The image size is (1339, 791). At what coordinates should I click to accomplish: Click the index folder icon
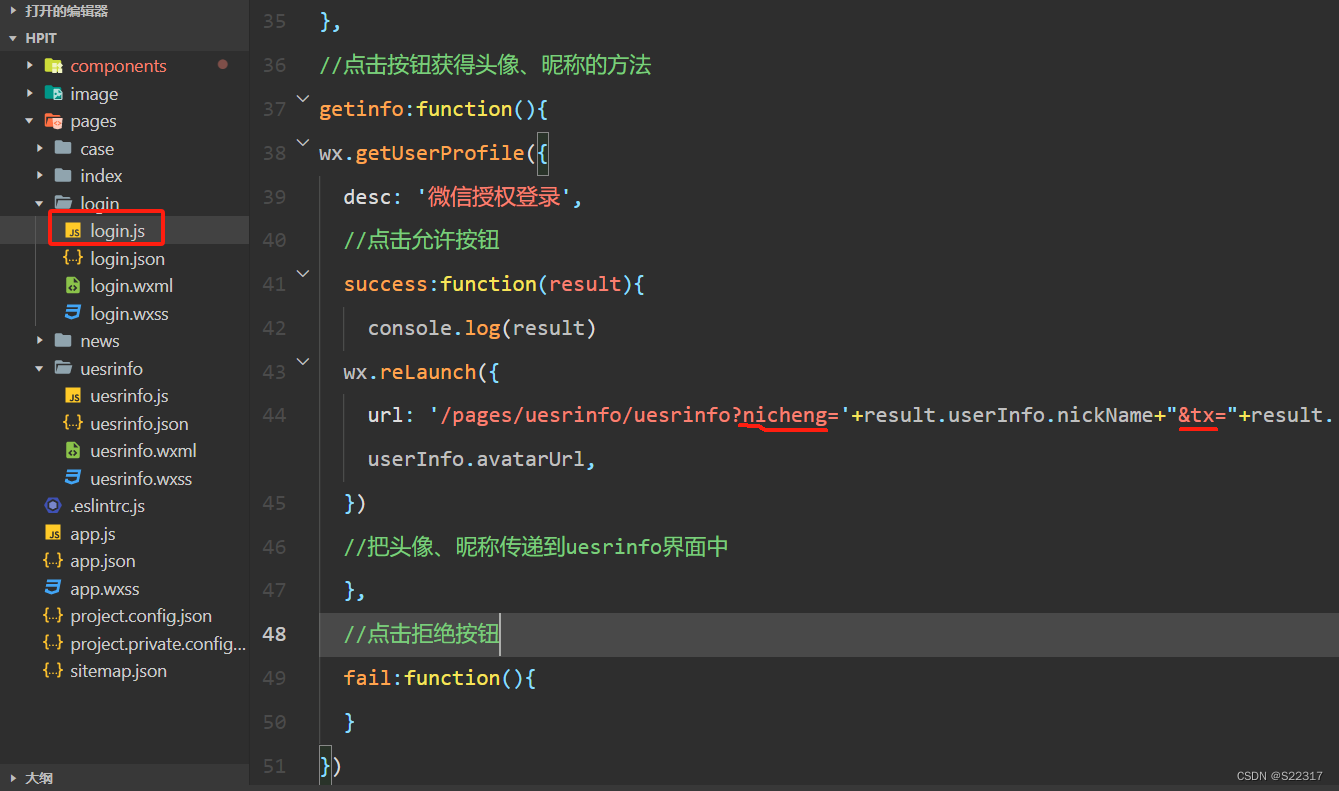[63, 176]
